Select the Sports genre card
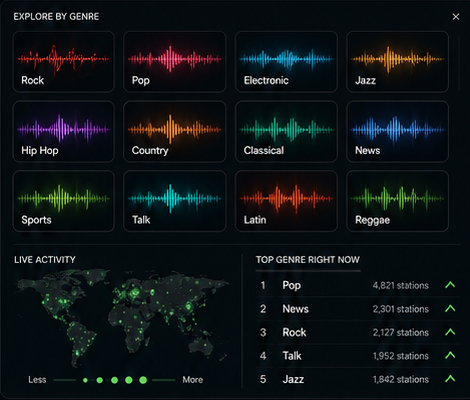Screen dimensions: 470x400 pyautogui.click(x=63, y=201)
